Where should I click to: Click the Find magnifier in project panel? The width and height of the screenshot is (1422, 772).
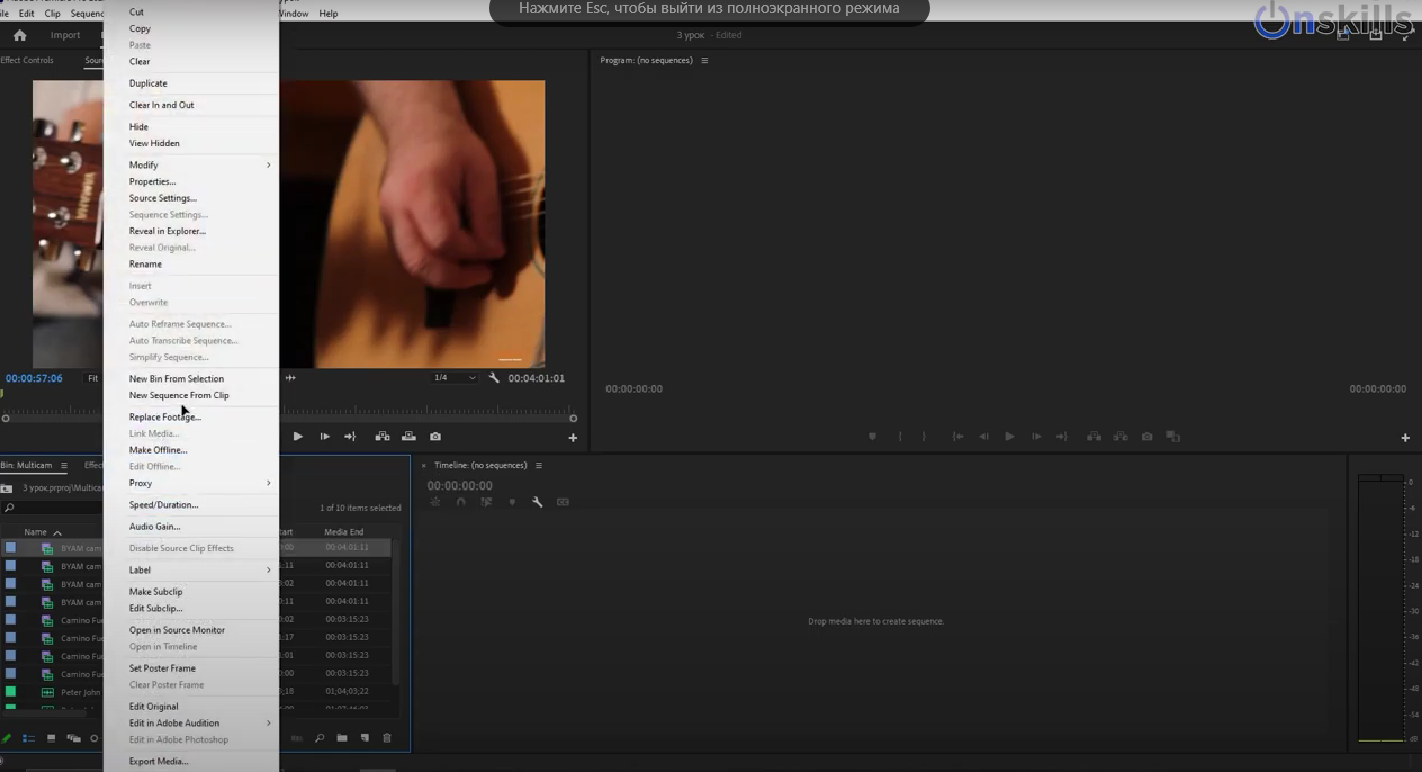[320, 739]
